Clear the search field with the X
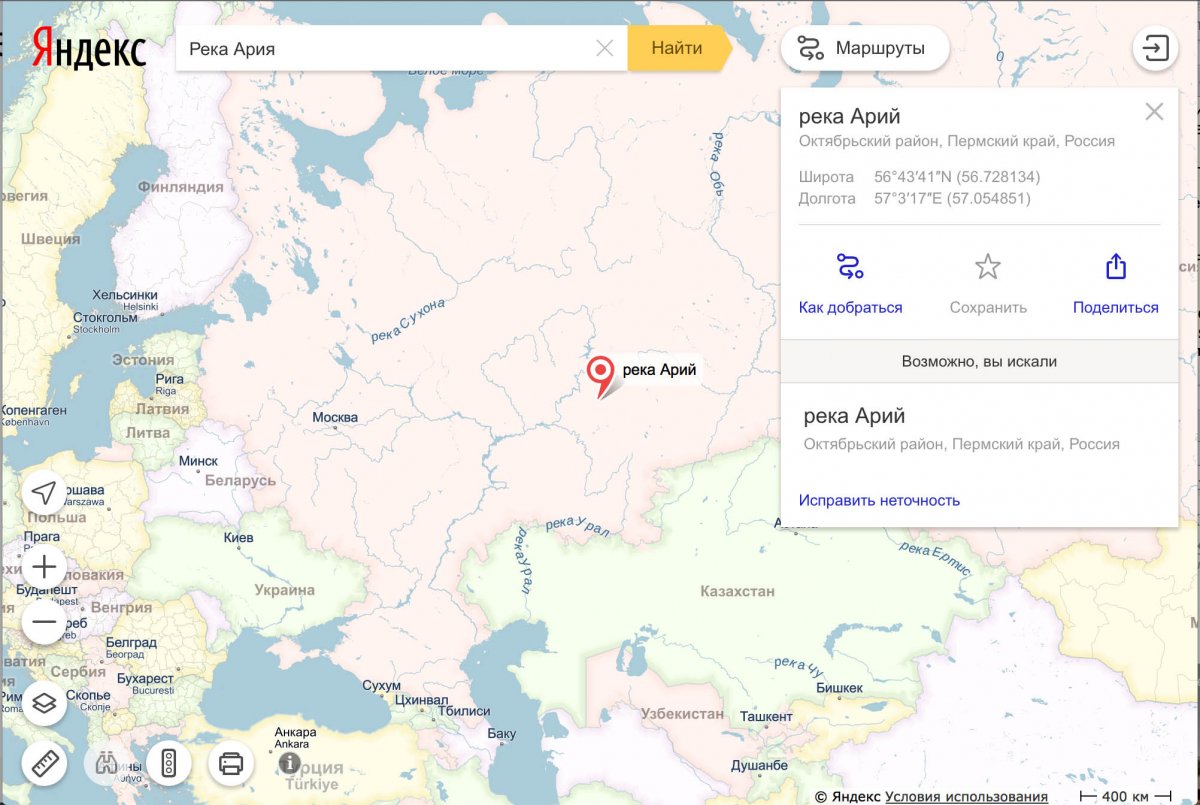 click(x=604, y=47)
